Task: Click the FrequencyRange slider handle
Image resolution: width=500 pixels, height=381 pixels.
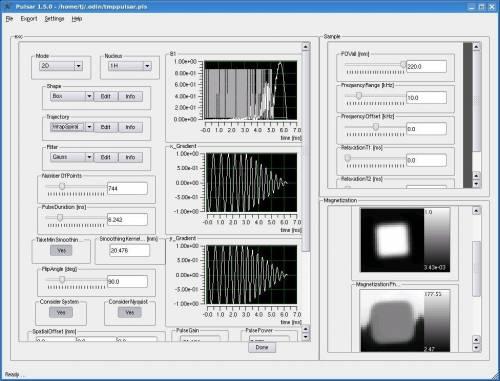Action: [x=359, y=96]
